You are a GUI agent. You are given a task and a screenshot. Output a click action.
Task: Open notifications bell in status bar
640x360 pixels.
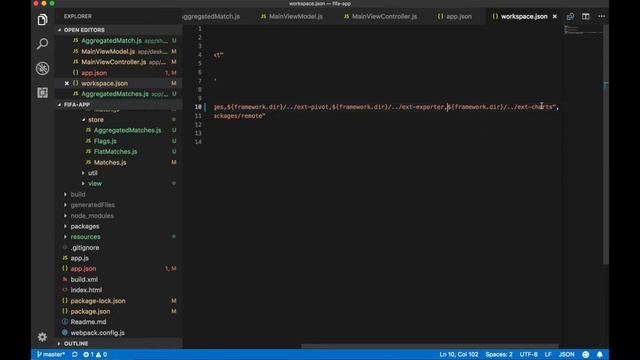600,354
